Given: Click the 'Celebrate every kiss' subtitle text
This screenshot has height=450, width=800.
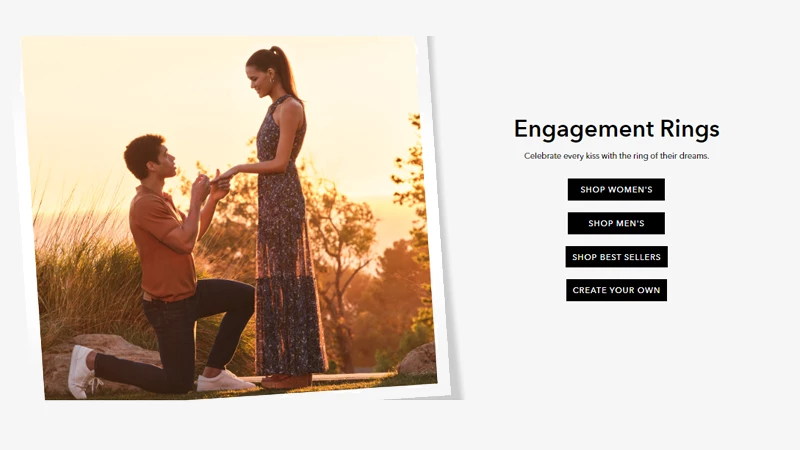Looking at the screenshot, I should pos(616,156).
